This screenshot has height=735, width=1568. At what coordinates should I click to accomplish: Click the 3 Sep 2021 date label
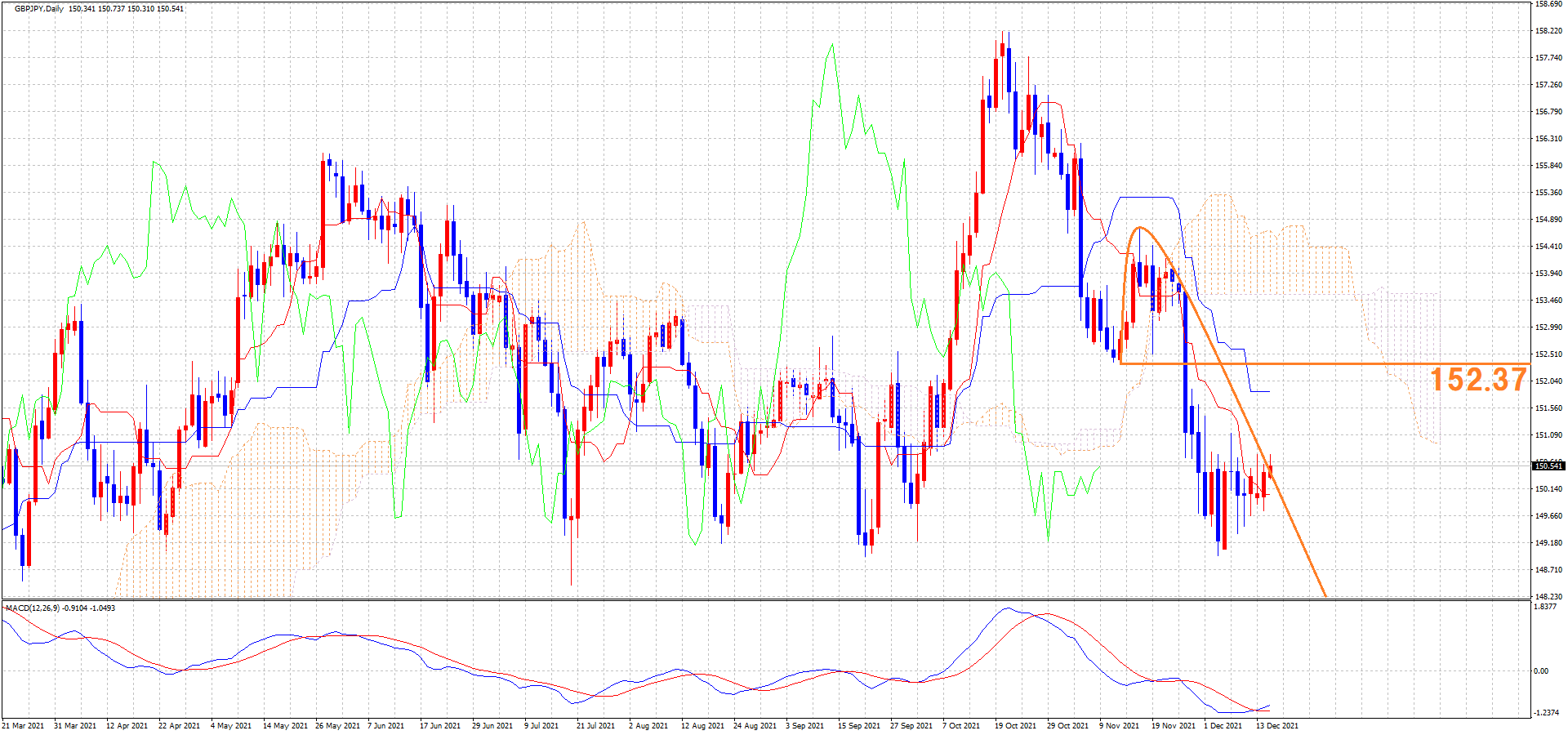click(x=805, y=726)
